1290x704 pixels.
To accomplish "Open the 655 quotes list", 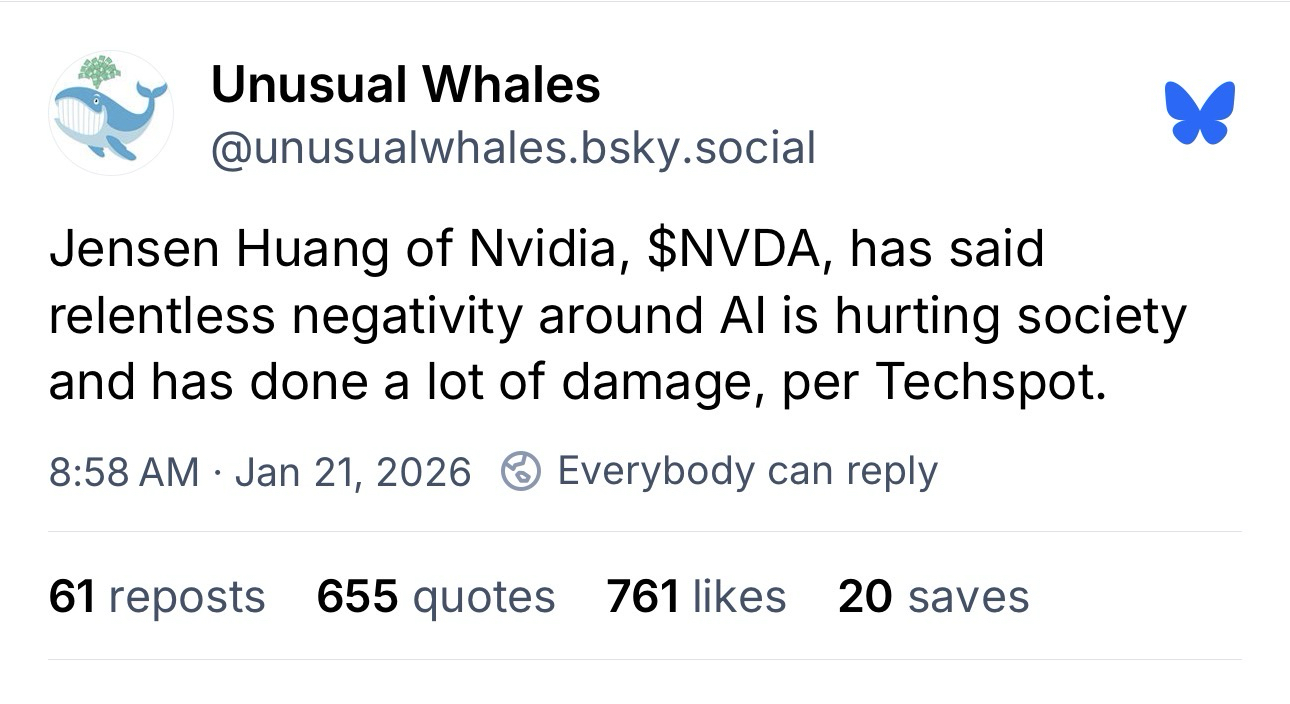I will click(x=435, y=597).
